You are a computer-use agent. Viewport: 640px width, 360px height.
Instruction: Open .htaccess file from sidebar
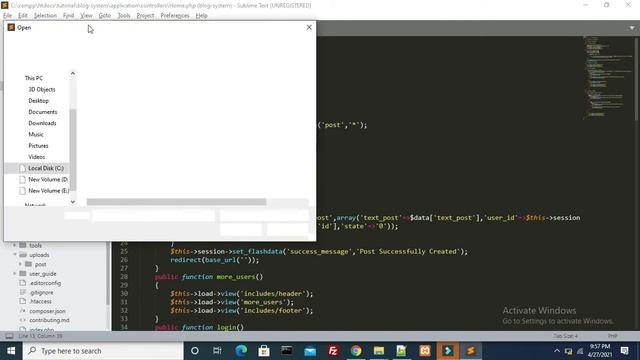40,301
